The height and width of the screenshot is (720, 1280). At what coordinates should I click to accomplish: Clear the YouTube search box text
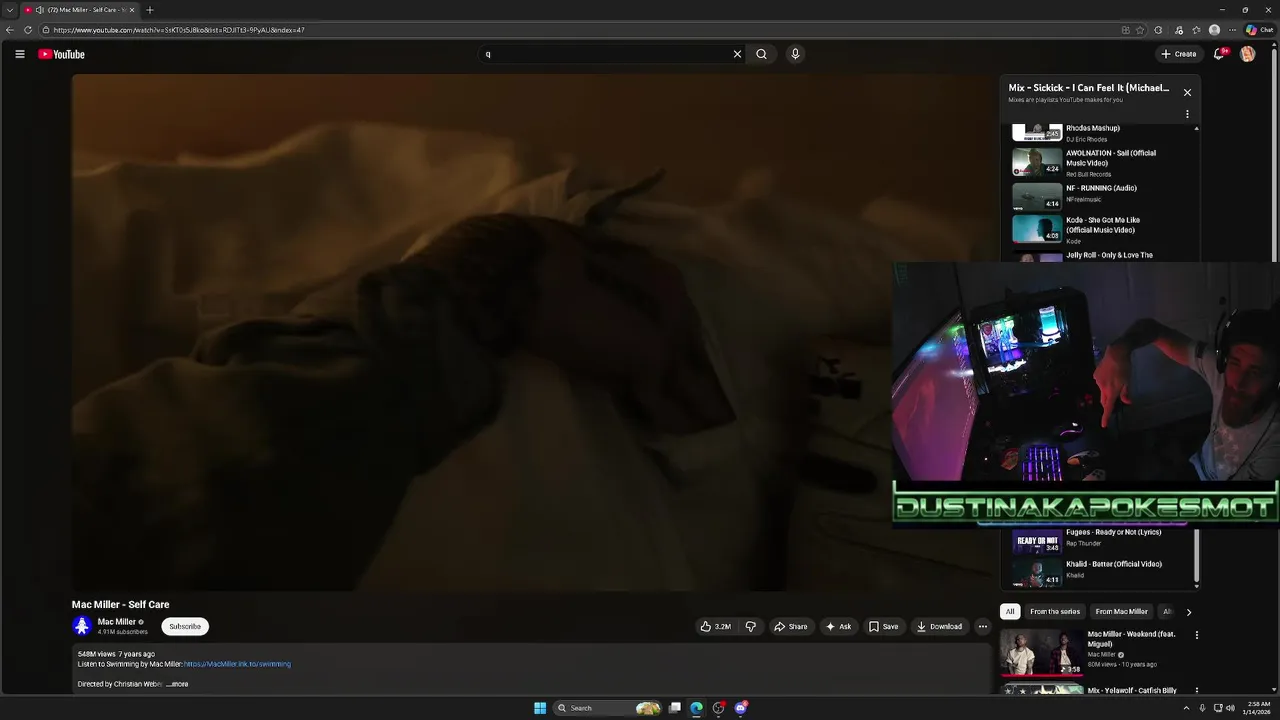737,54
